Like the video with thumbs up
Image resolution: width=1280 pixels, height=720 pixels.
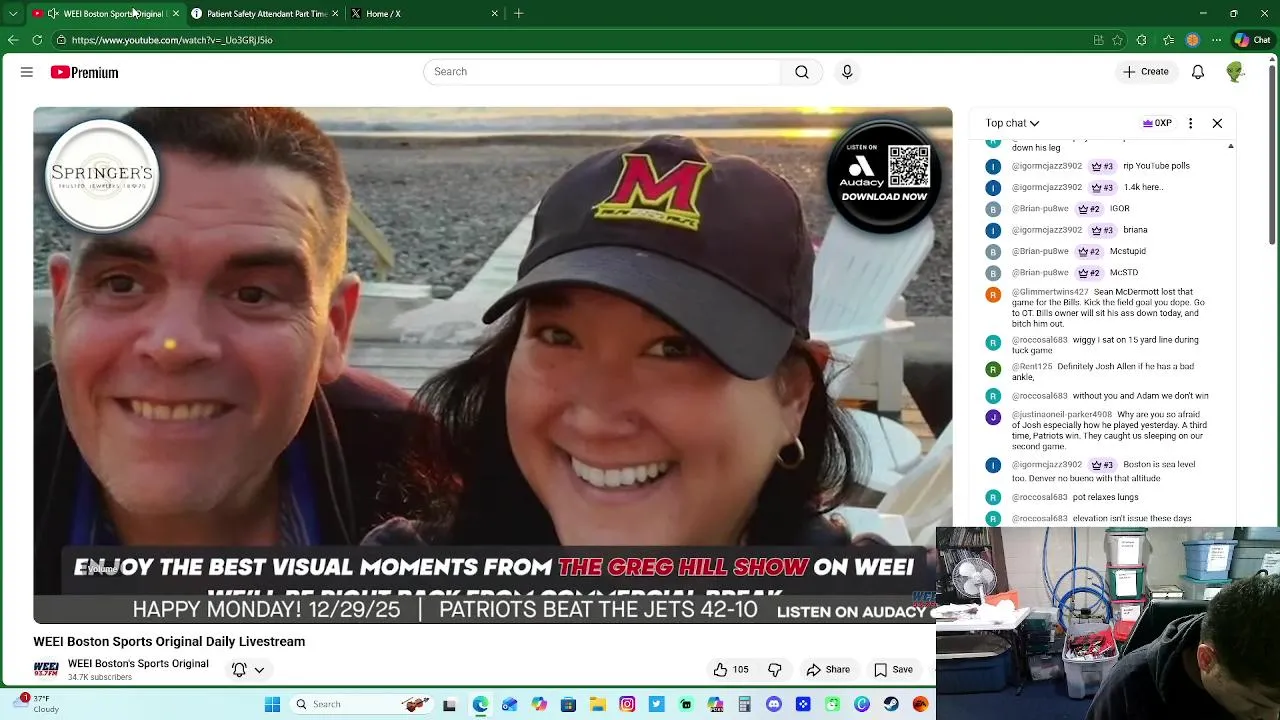pyautogui.click(x=730, y=670)
